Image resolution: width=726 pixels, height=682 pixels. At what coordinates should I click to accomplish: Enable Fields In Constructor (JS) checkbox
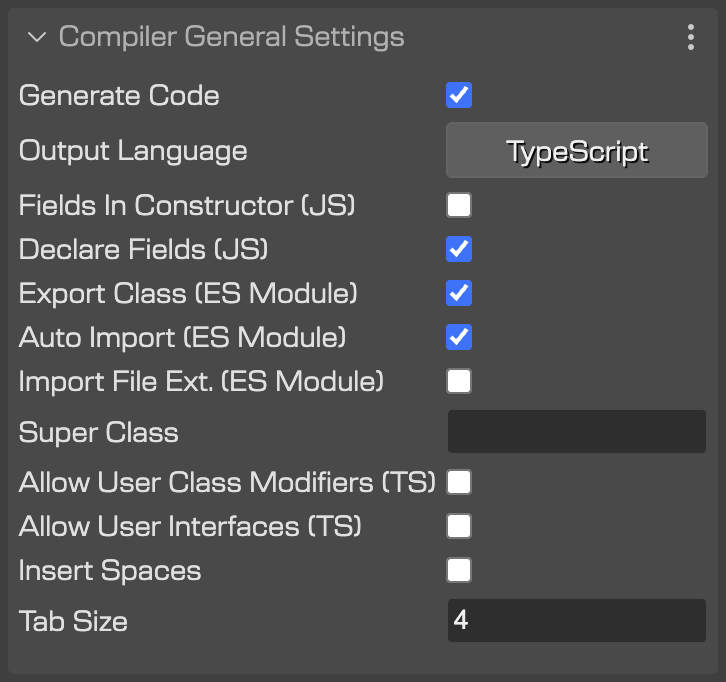[459, 205]
